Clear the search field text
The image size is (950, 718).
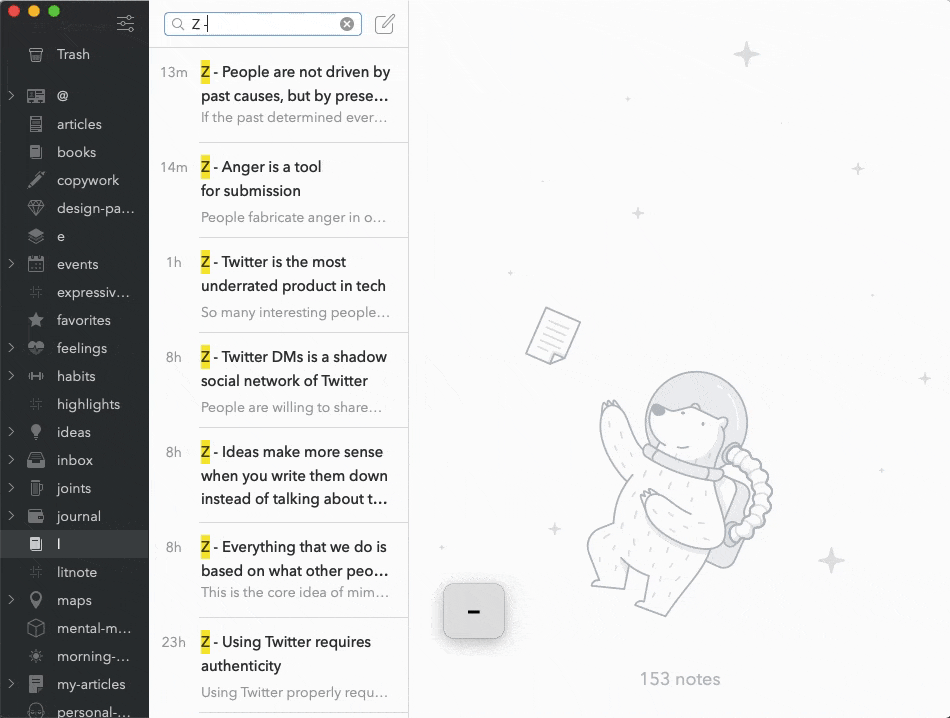coord(347,24)
